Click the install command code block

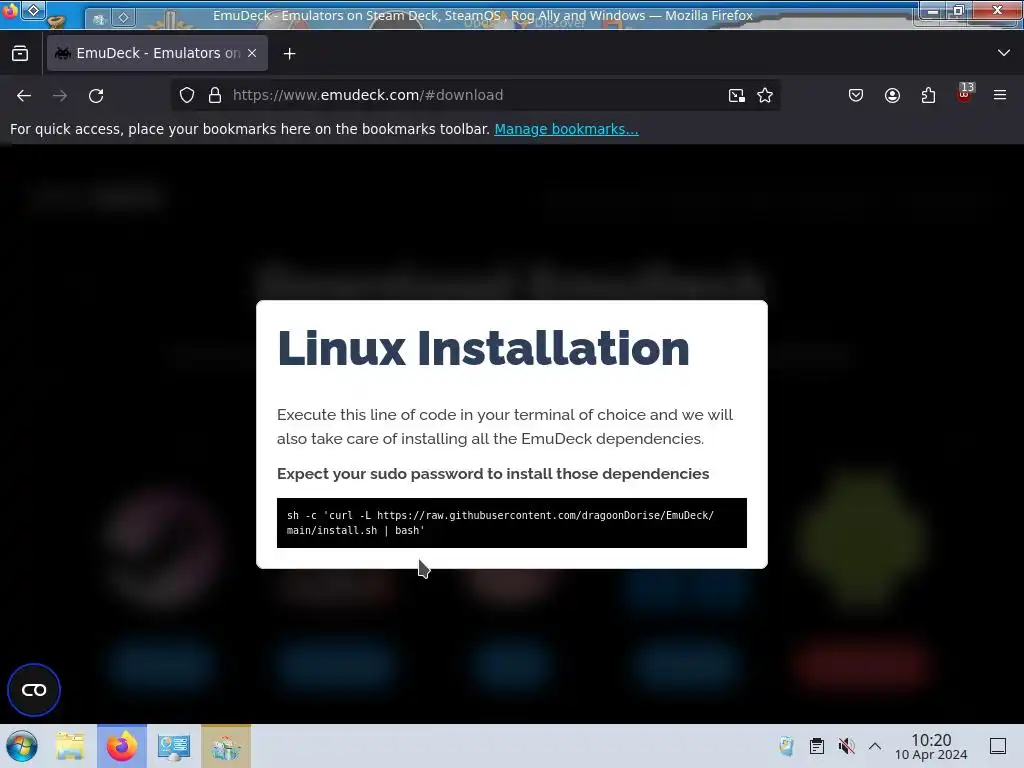[511, 522]
